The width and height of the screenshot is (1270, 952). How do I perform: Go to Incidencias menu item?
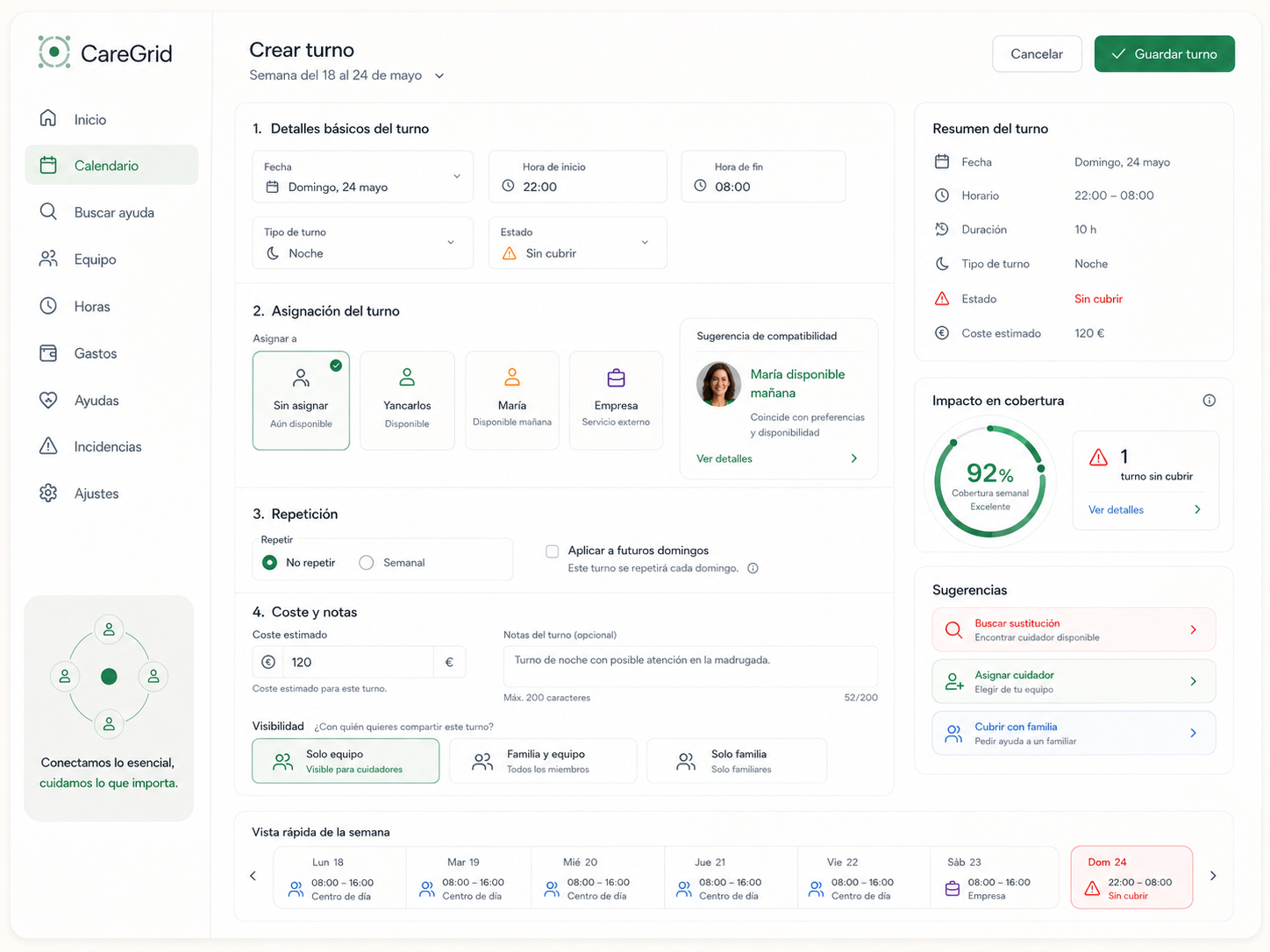pyautogui.click(x=111, y=446)
